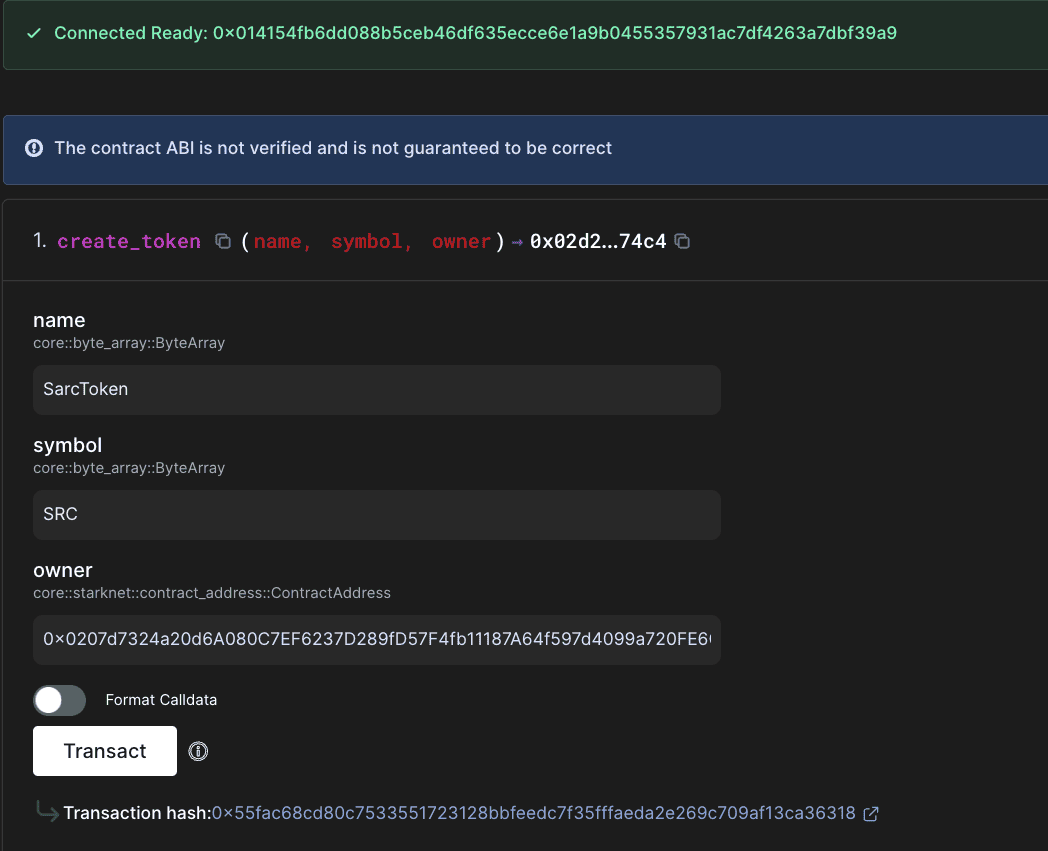Click the 'owner' parameter in function signature
This screenshot has height=851, width=1048.
click(461, 241)
